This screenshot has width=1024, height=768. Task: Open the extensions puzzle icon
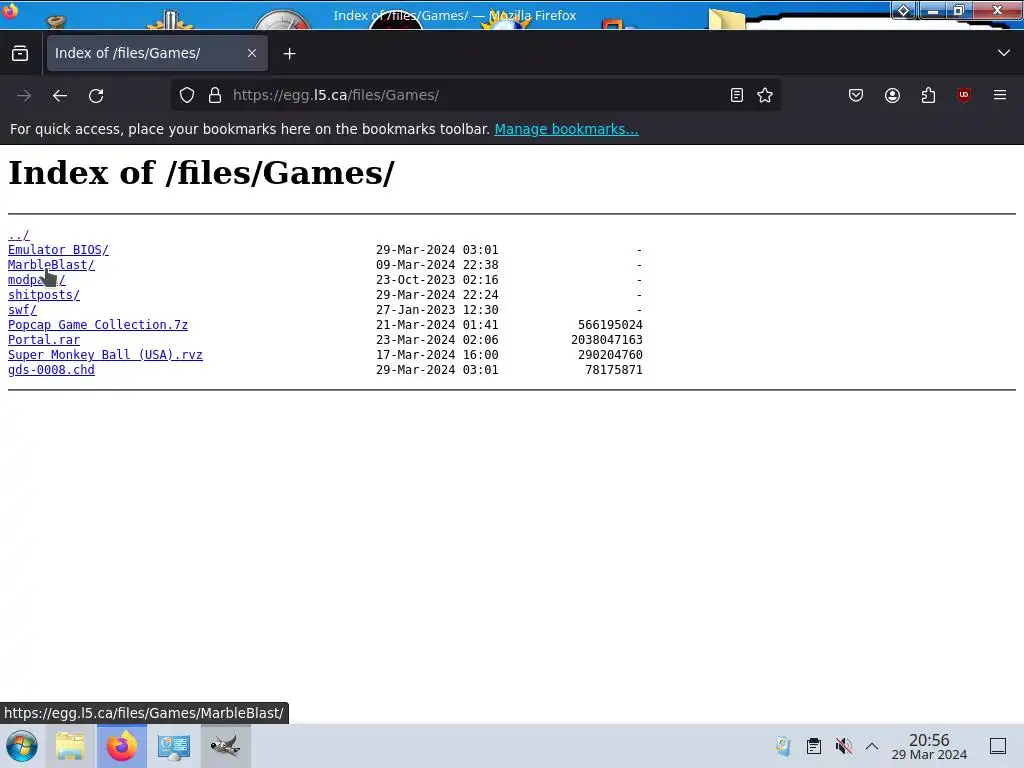tap(928, 95)
